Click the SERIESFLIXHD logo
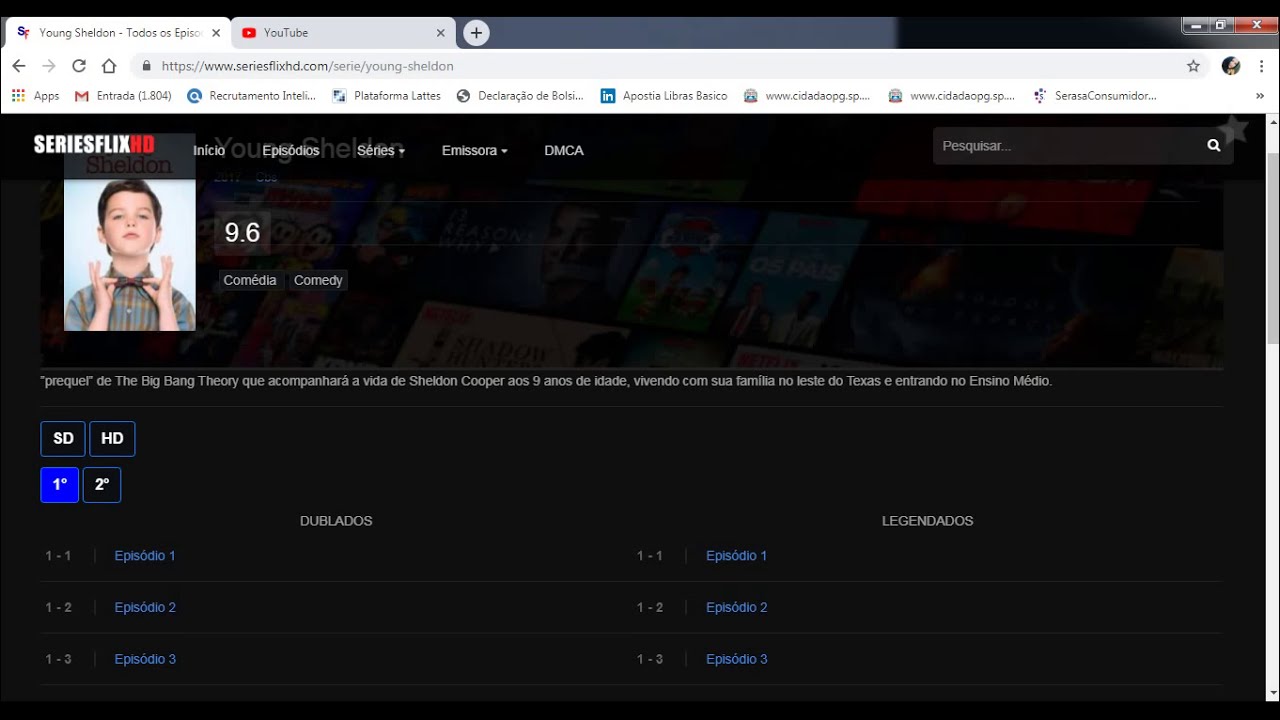 [x=94, y=145]
